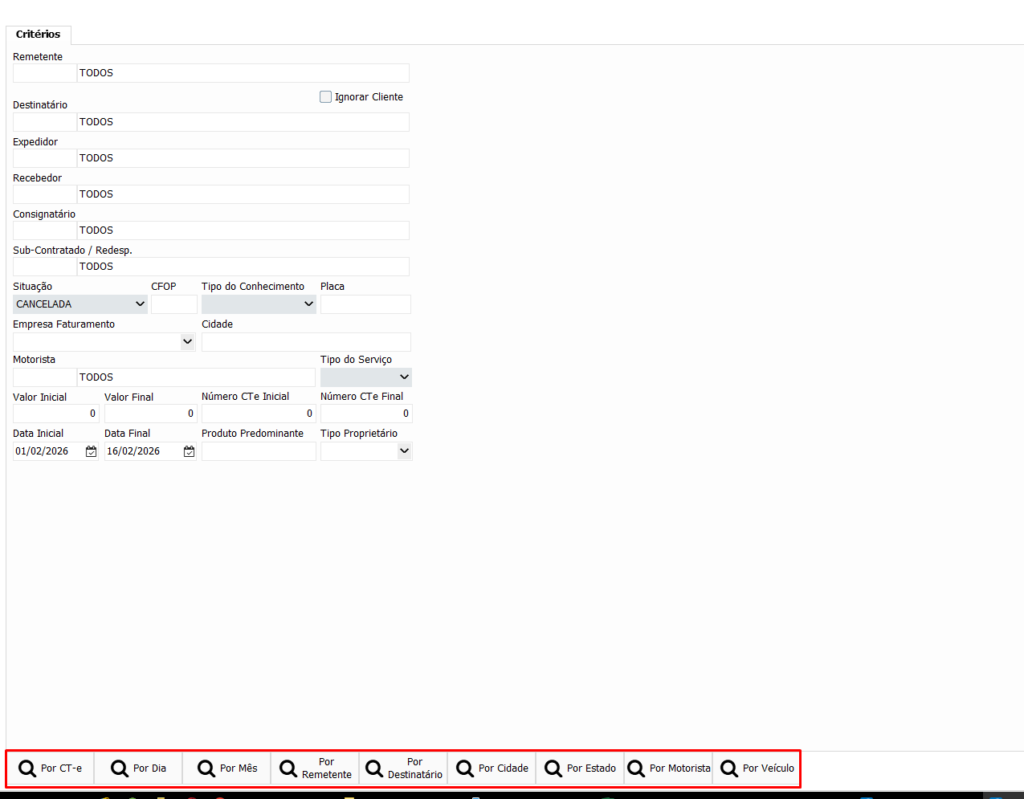Open the Data Final calendar picker

(189, 452)
